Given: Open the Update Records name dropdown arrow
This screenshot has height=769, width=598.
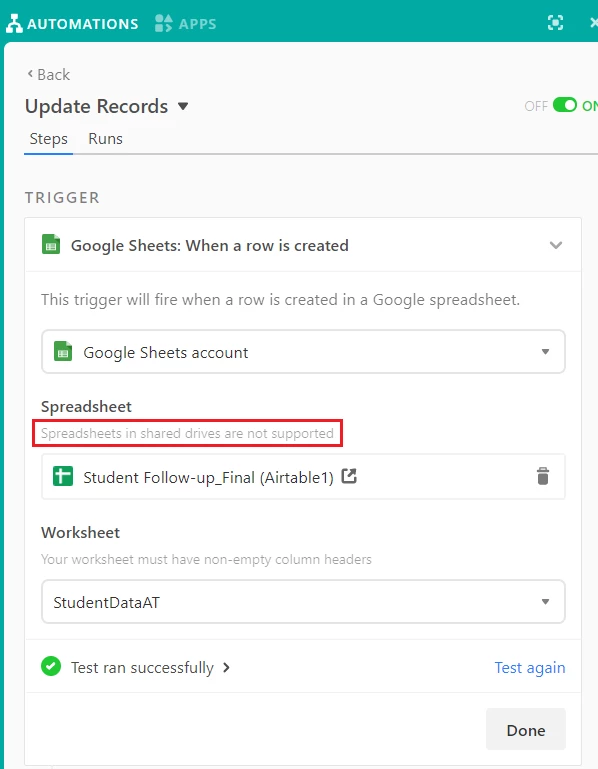Looking at the screenshot, I should click(183, 106).
